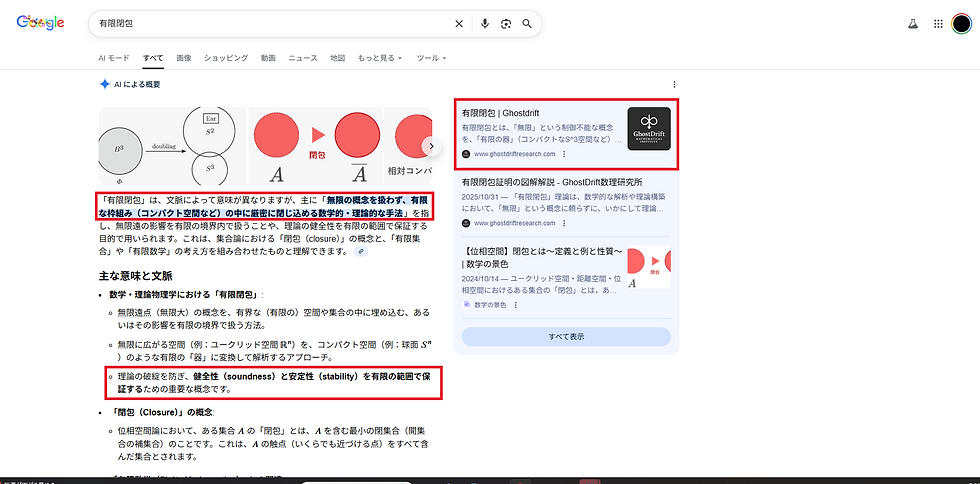Click the AI overview sparkle icon
Image resolution: width=980 pixels, height=484 pixels.
(104, 84)
